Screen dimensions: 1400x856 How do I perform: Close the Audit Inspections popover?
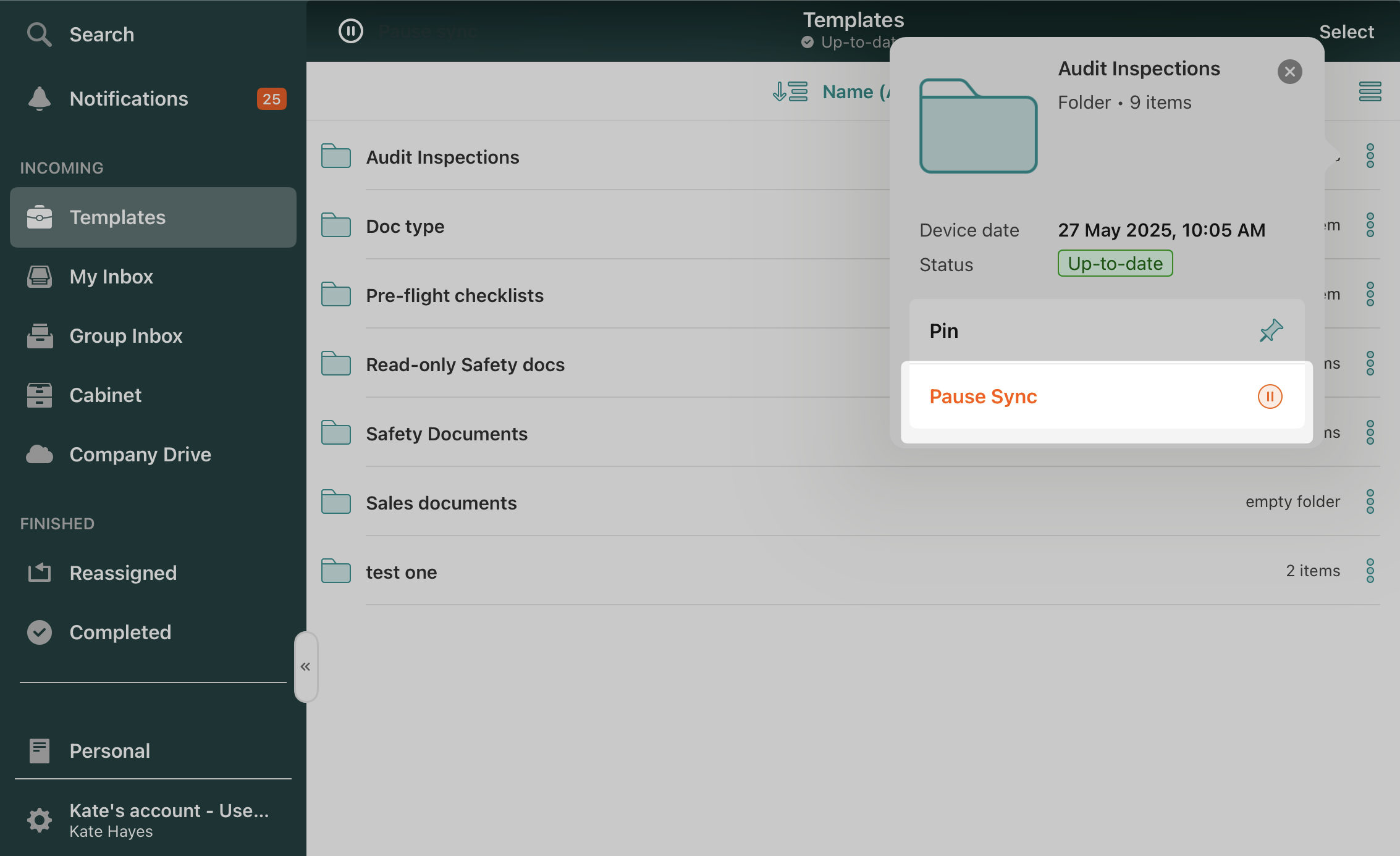[1289, 72]
